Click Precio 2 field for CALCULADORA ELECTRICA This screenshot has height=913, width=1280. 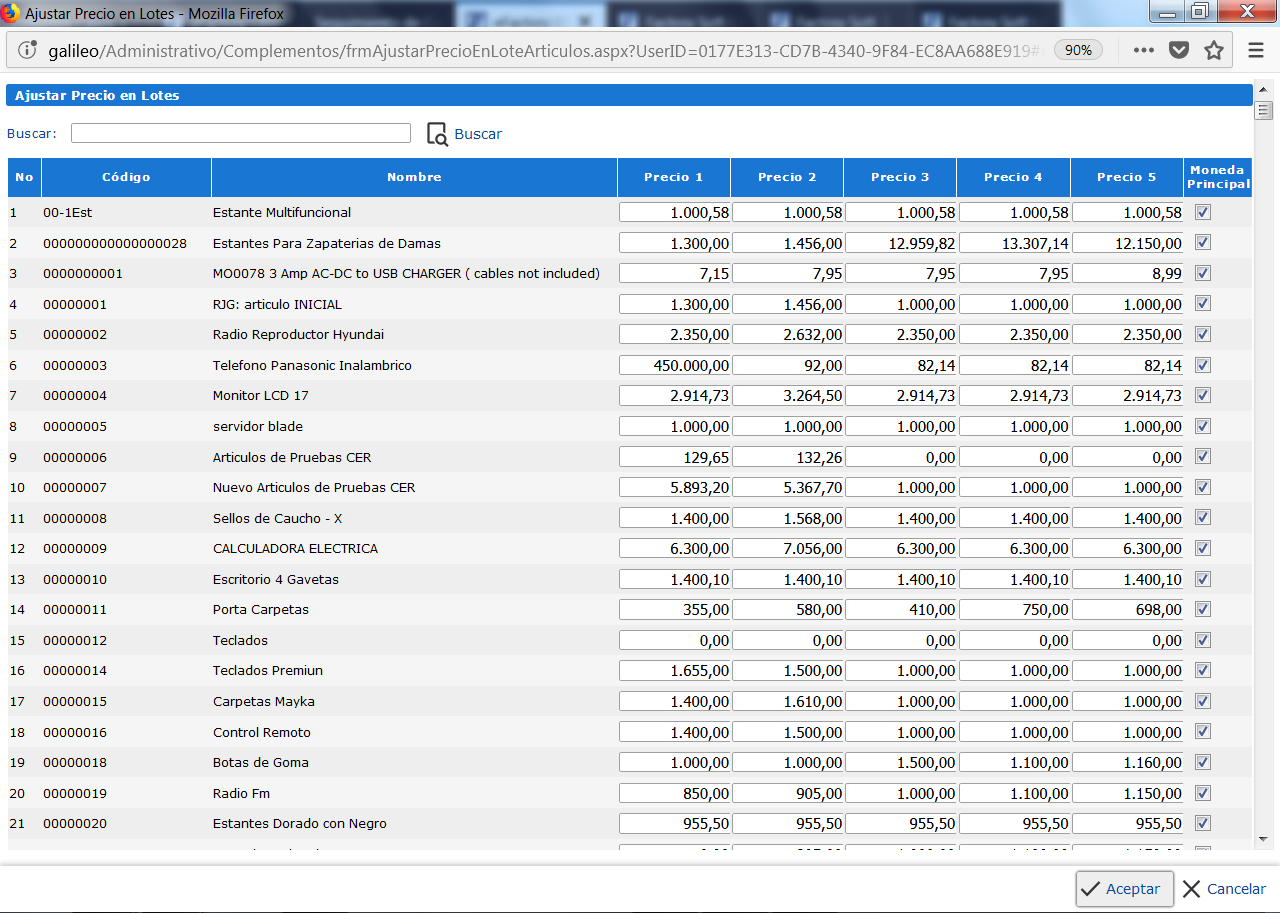(x=787, y=549)
